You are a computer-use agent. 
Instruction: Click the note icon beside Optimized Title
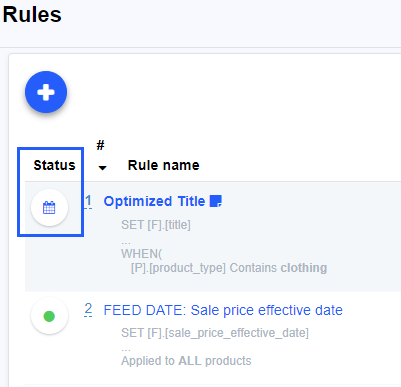[x=216, y=201]
